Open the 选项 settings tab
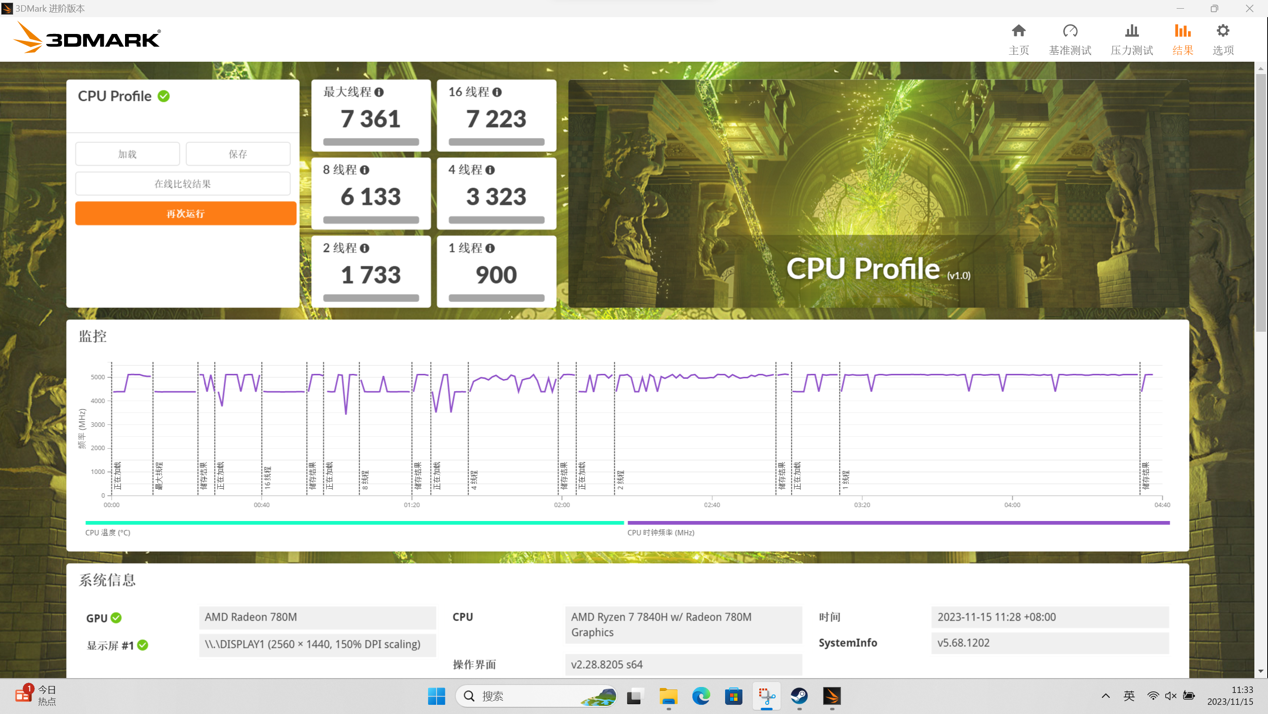 [1223, 39]
